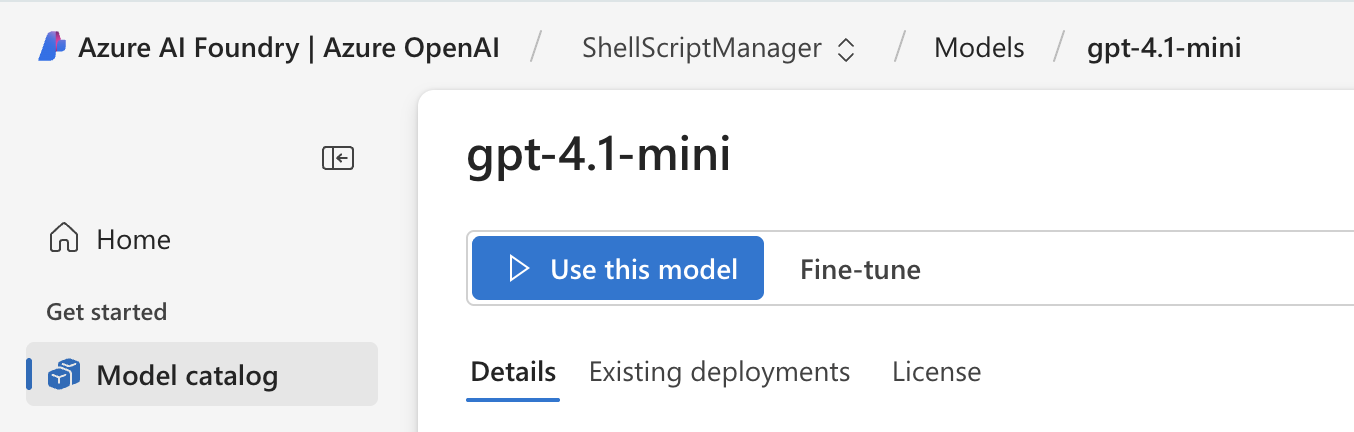Click the Azure AI Foundry logo icon

(x=53, y=47)
